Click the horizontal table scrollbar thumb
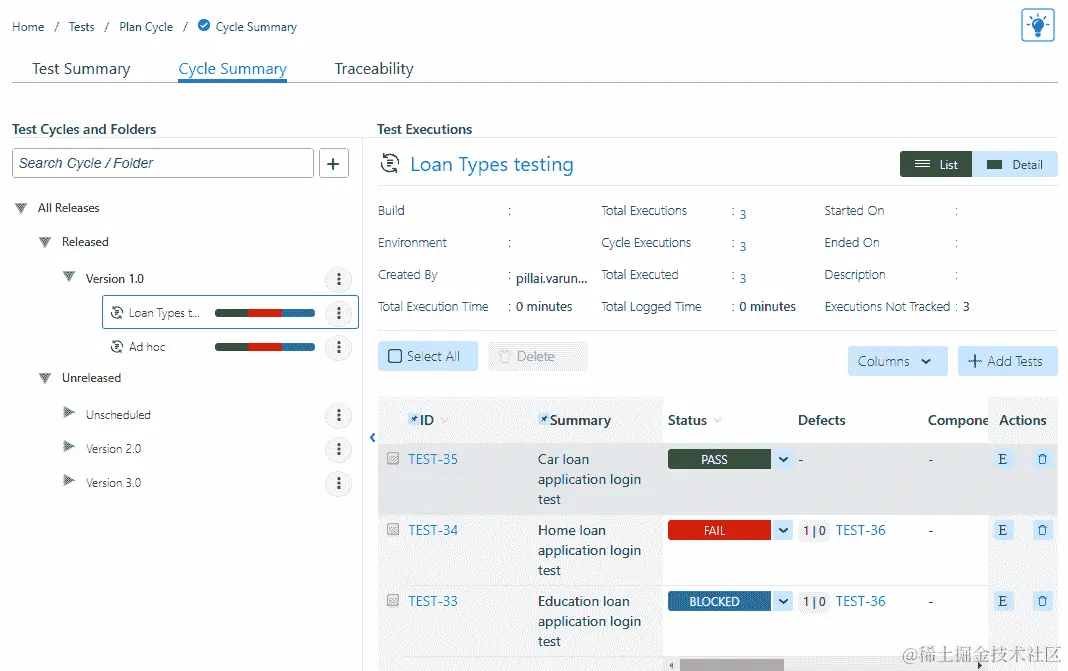The height and width of the screenshot is (671, 1068). 732,665
